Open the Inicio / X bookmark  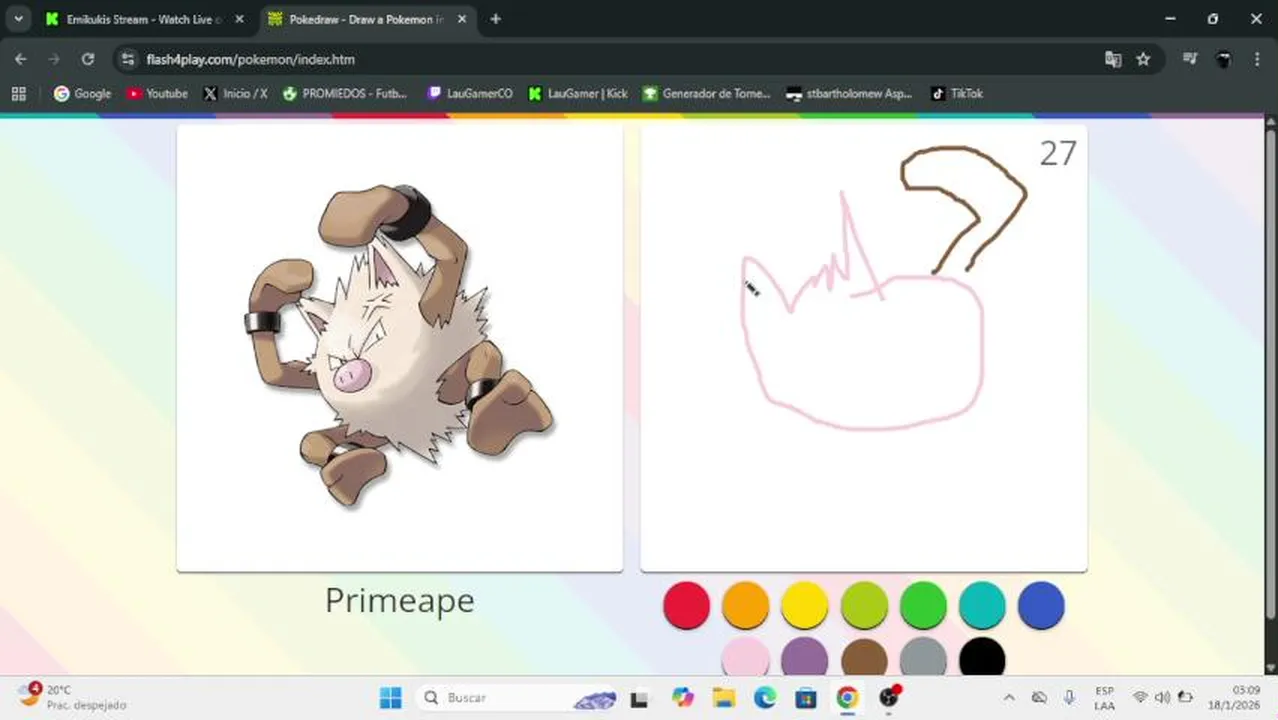point(235,93)
